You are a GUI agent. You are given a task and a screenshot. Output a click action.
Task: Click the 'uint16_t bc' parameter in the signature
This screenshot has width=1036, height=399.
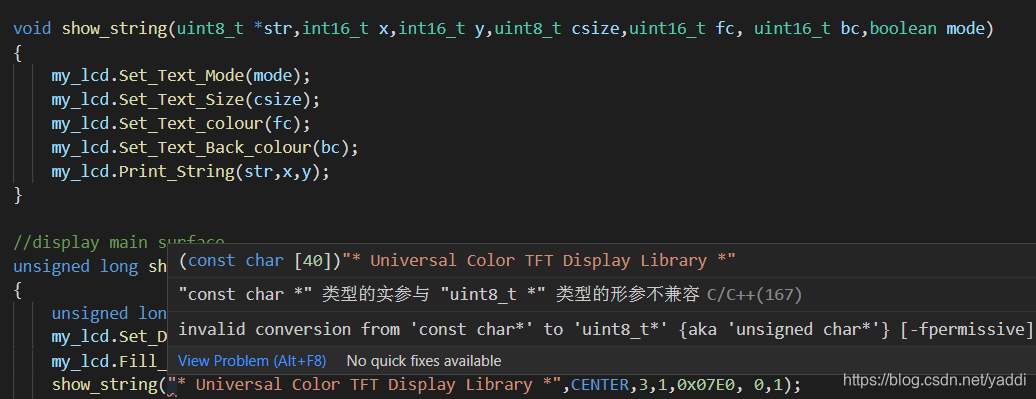[x=806, y=29]
